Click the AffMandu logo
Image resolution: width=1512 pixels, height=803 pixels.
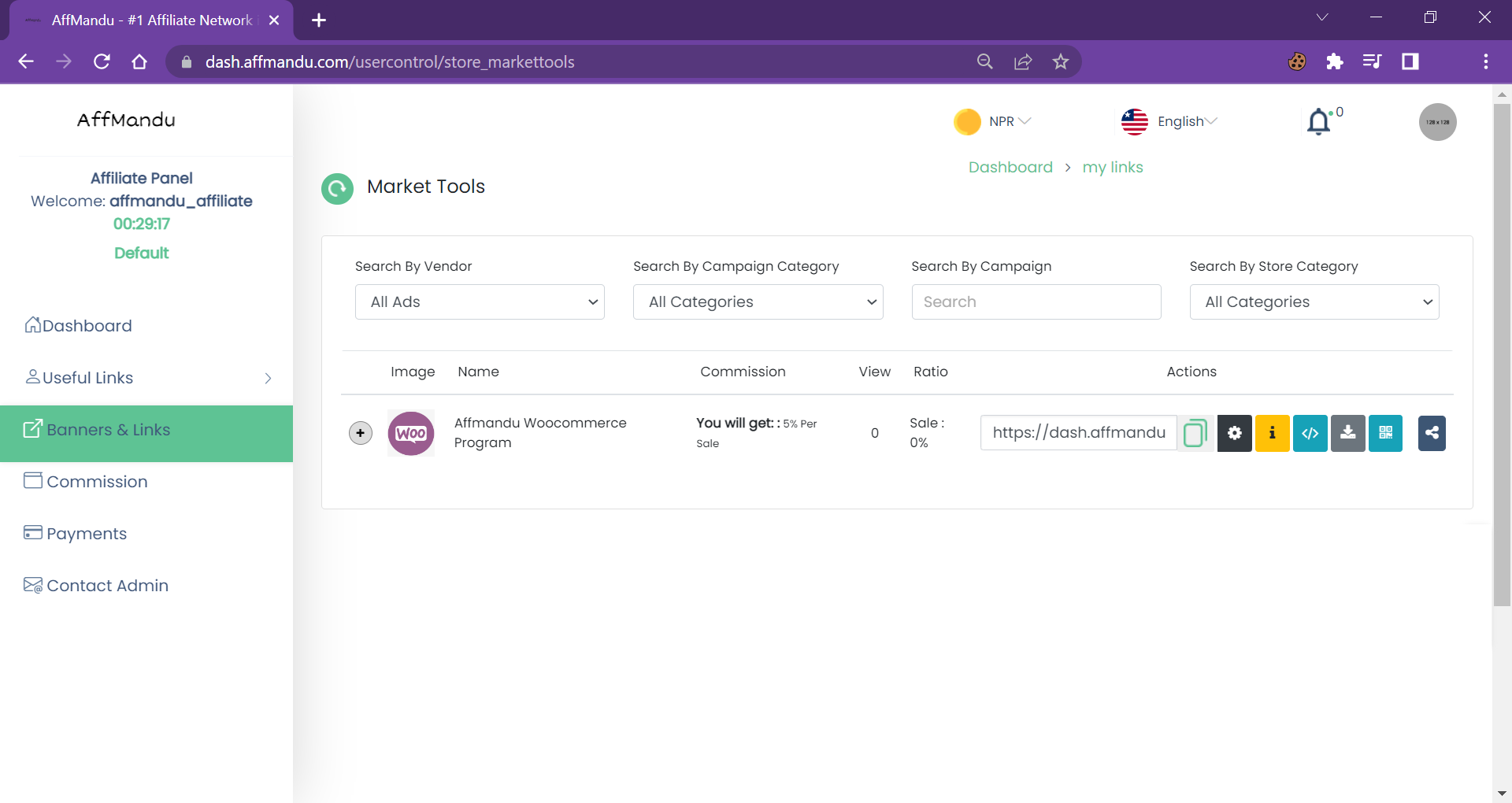(x=126, y=120)
